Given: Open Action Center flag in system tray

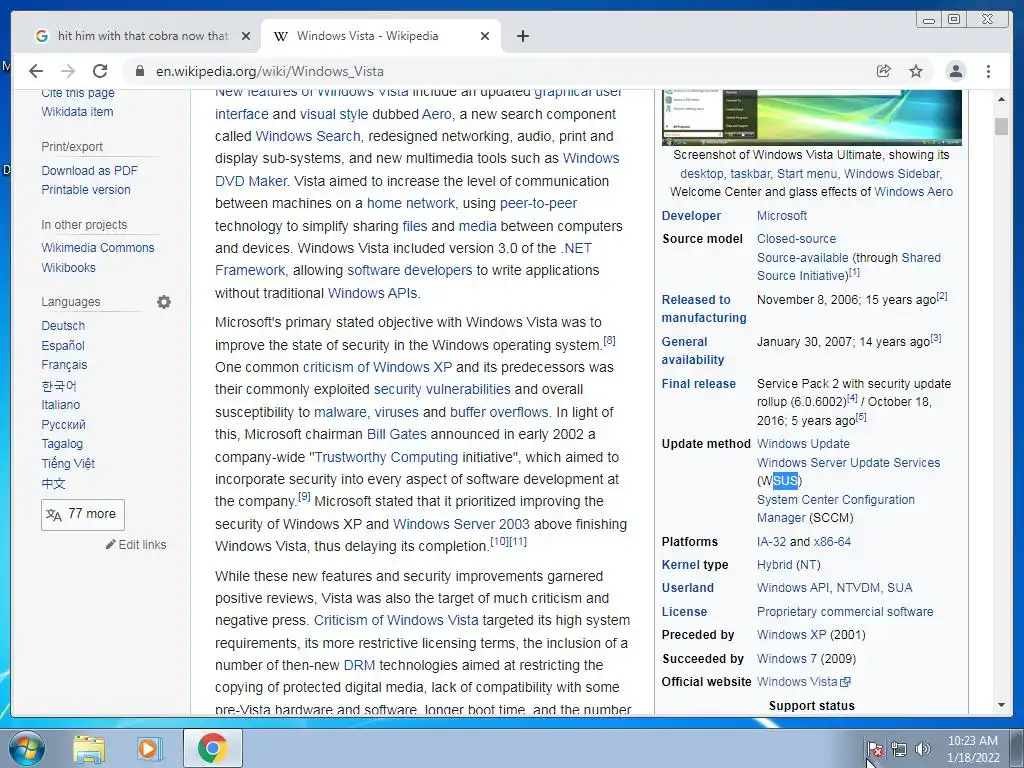Looking at the screenshot, I should click(874, 749).
